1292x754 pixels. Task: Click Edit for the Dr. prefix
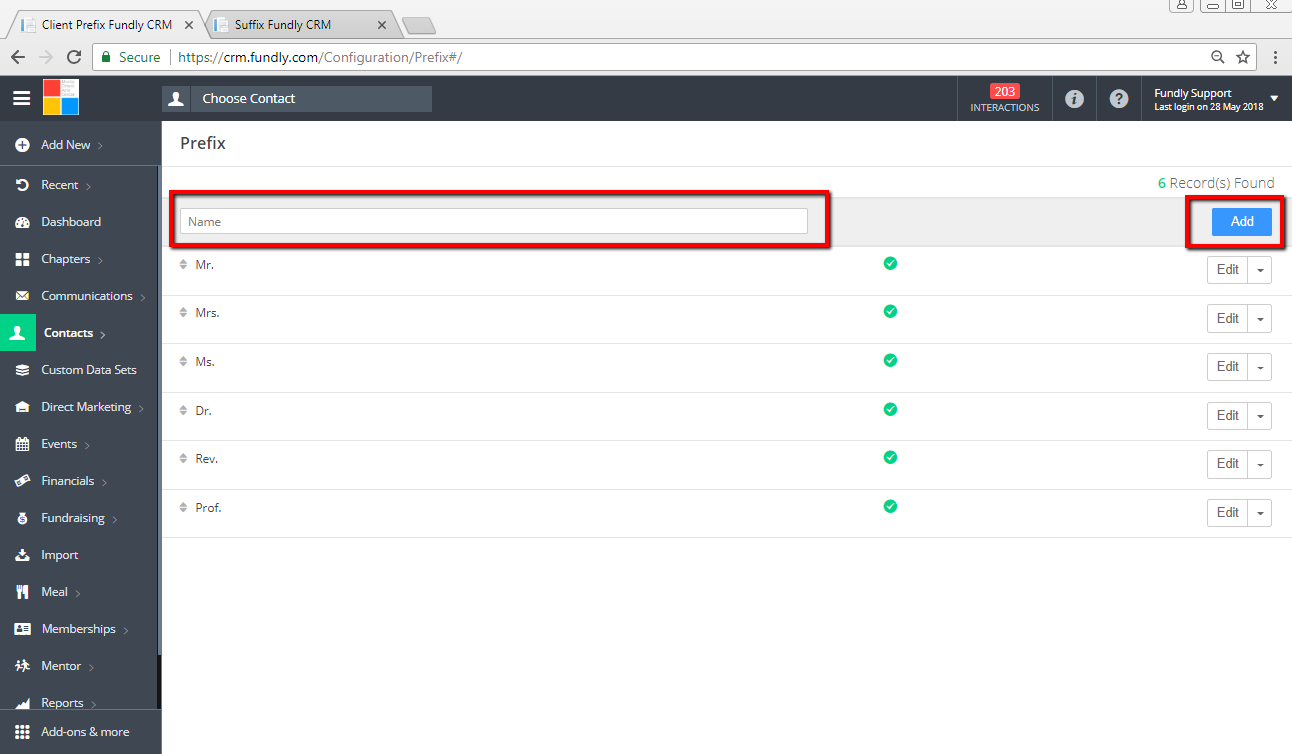[x=1228, y=416]
